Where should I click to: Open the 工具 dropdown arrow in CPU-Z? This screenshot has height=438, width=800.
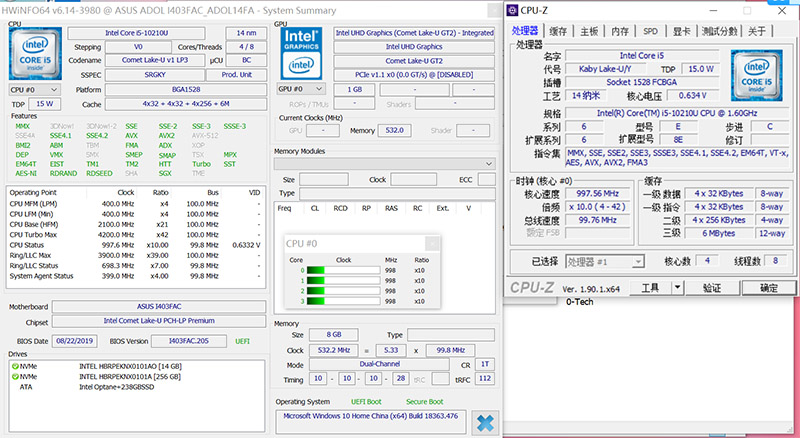677,288
